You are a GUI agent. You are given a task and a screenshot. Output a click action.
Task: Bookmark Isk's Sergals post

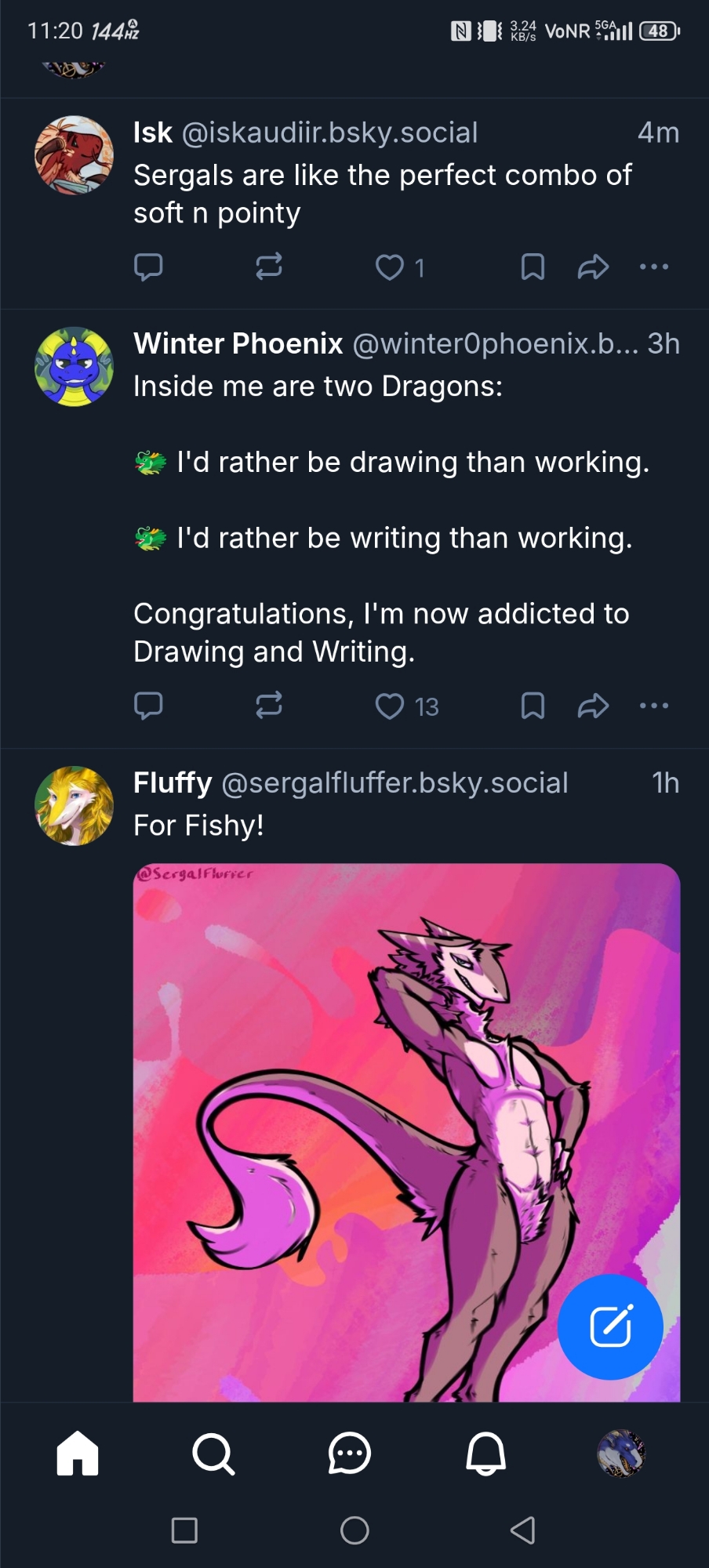pos(533,267)
